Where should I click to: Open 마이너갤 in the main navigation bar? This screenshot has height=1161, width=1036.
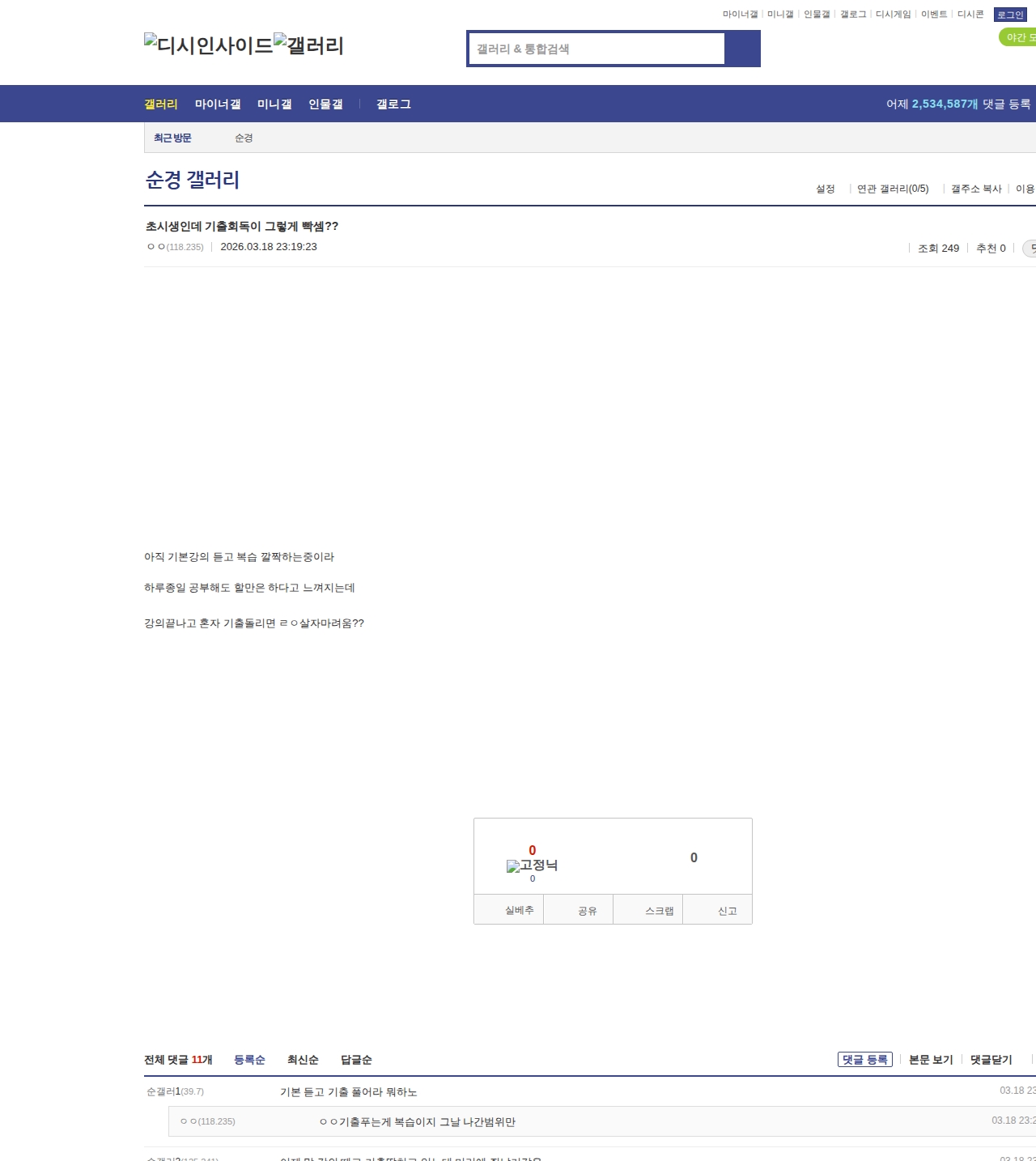point(218,104)
